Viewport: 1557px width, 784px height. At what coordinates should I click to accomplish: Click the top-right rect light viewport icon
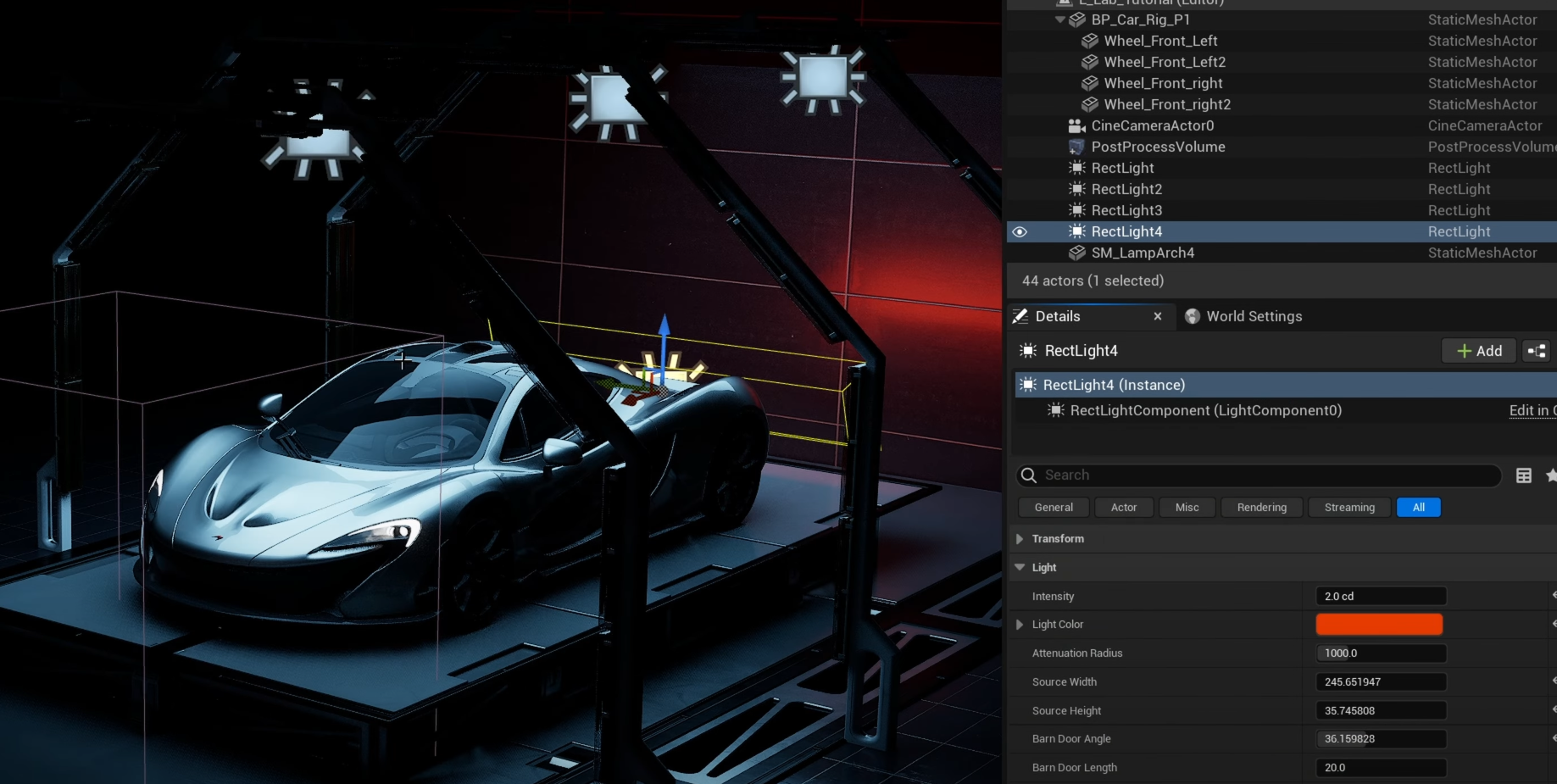821,78
